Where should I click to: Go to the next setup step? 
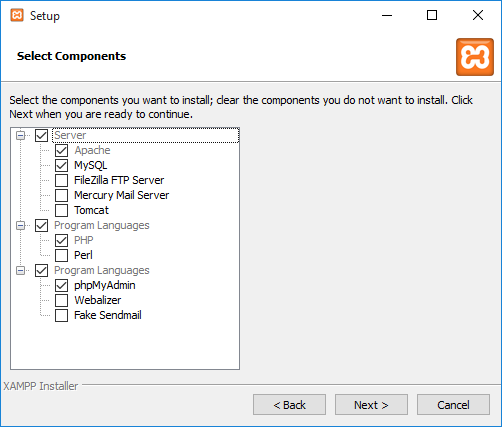coord(371,405)
